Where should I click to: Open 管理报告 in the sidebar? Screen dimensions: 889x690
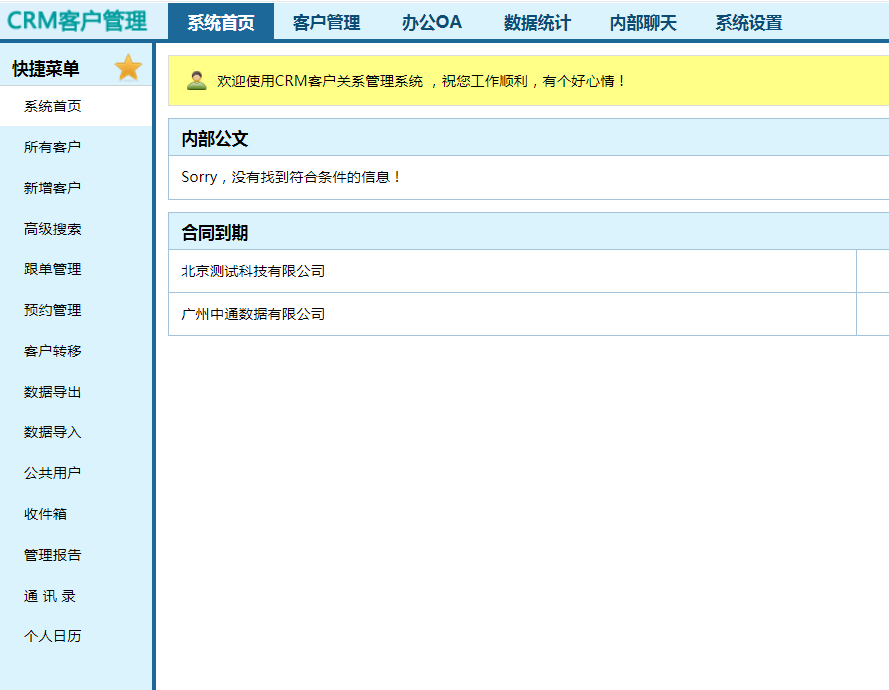click(x=53, y=555)
